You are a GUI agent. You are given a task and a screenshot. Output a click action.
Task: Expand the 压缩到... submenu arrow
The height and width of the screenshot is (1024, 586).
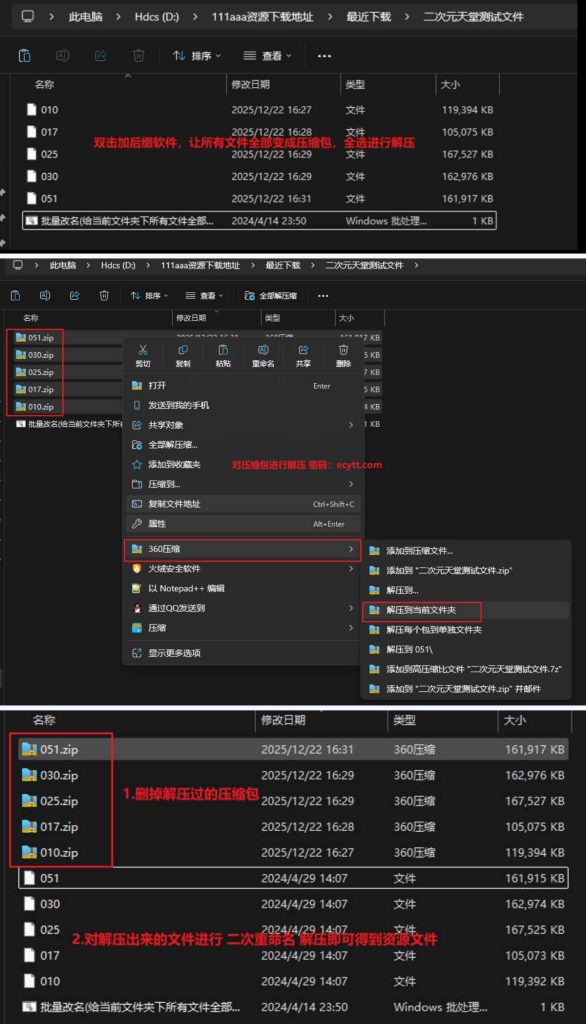tap(351, 484)
